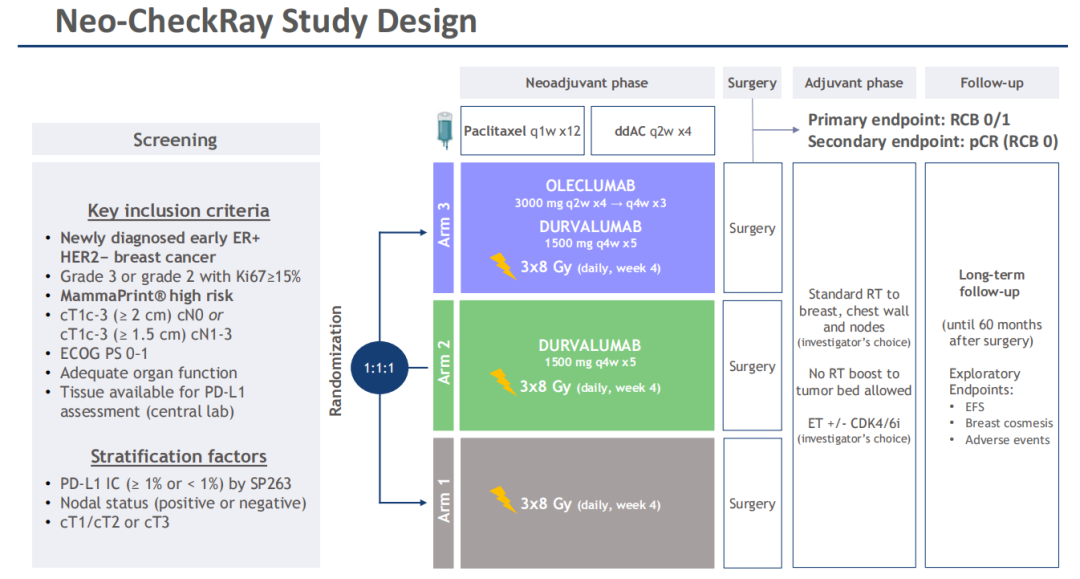Click the Paclitaxel q1w x12 box
The height and width of the screenshot is (579, 1080).
click(520, 131)
